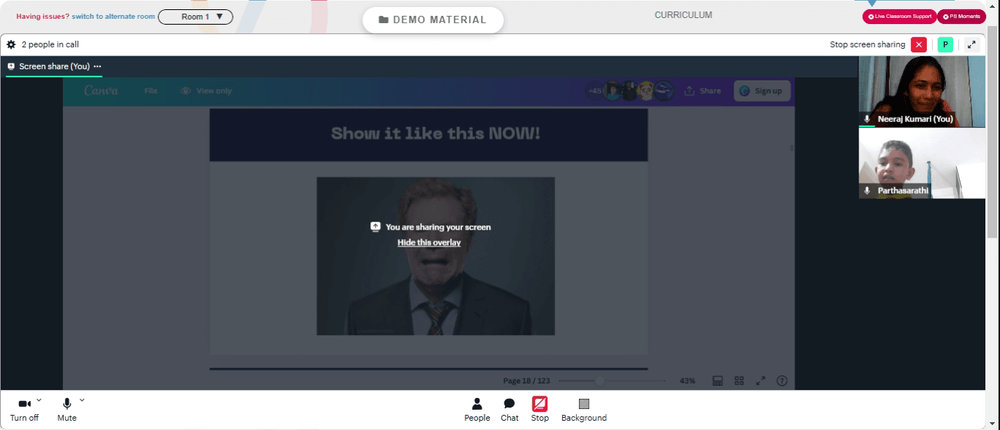Open the Room 1 dropdown

pyautogui.click(x=195, y=17)
